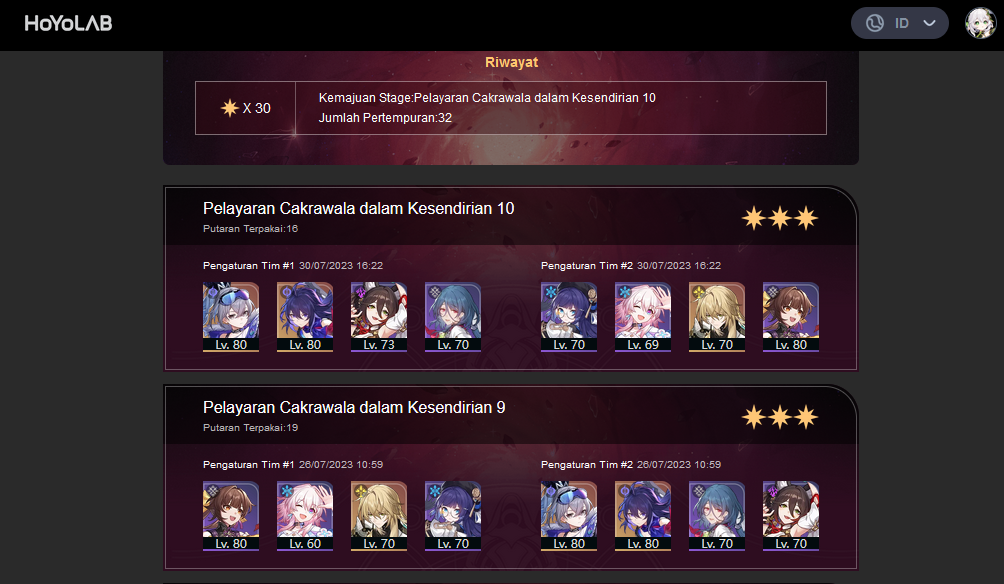1004x584 pixels.
Task: Click the globe icon in language selector
Action: coord(875,23)
